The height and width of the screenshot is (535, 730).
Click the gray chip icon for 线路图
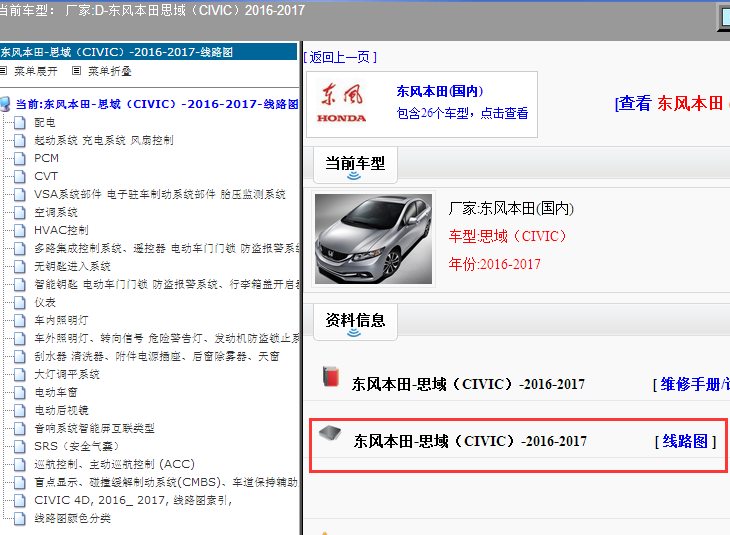(330, 433)
